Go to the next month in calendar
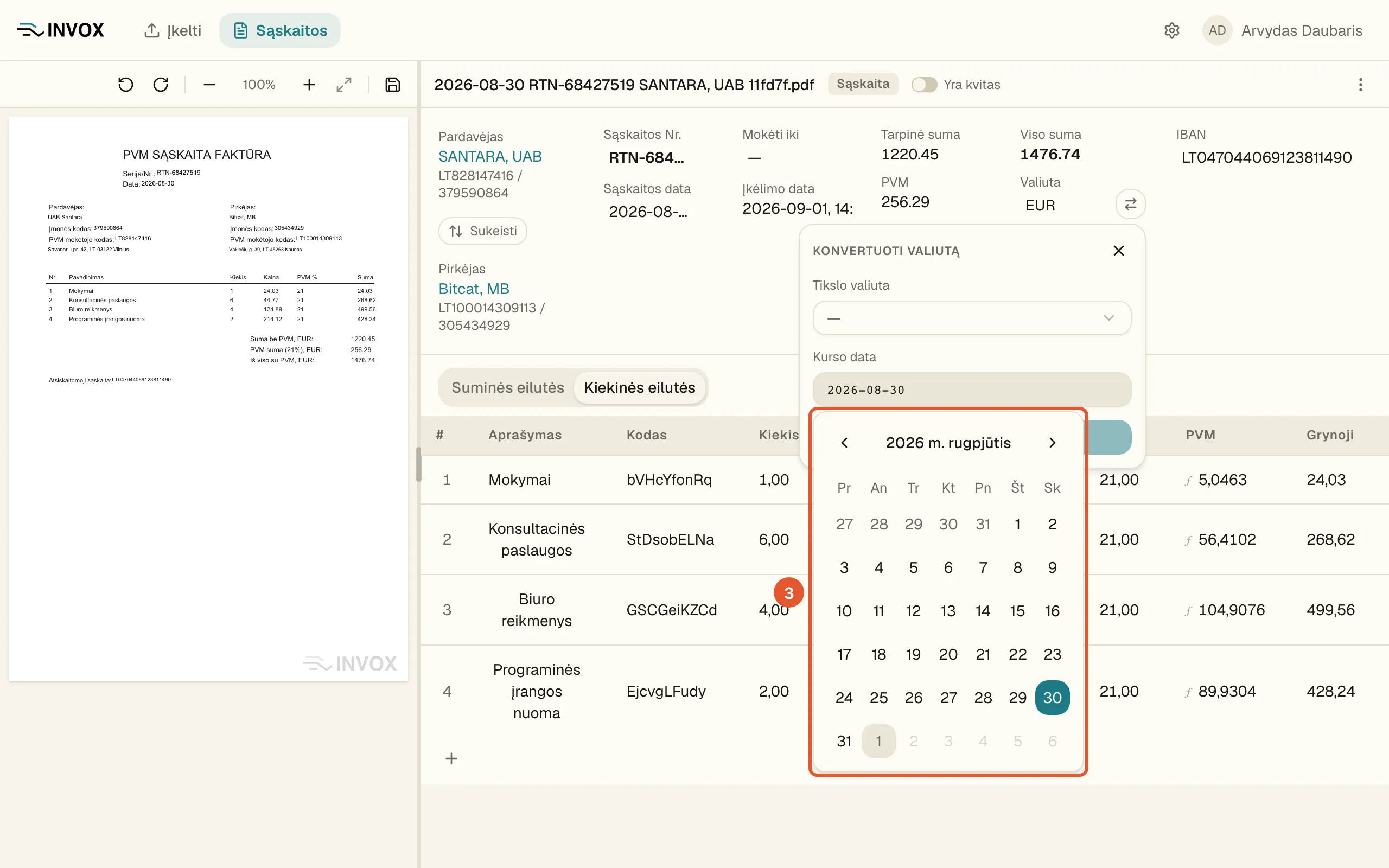1389x868 pixels. 1052,443
